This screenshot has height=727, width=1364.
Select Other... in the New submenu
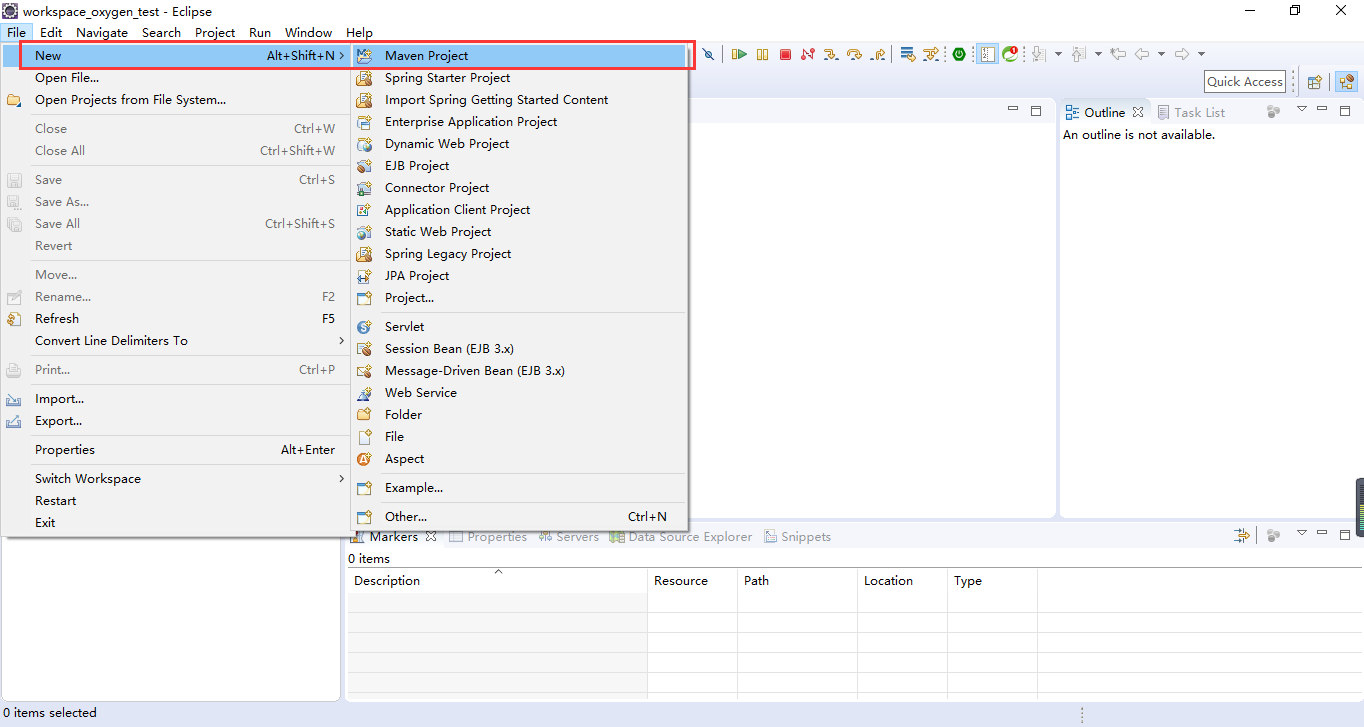pos(519,516)
